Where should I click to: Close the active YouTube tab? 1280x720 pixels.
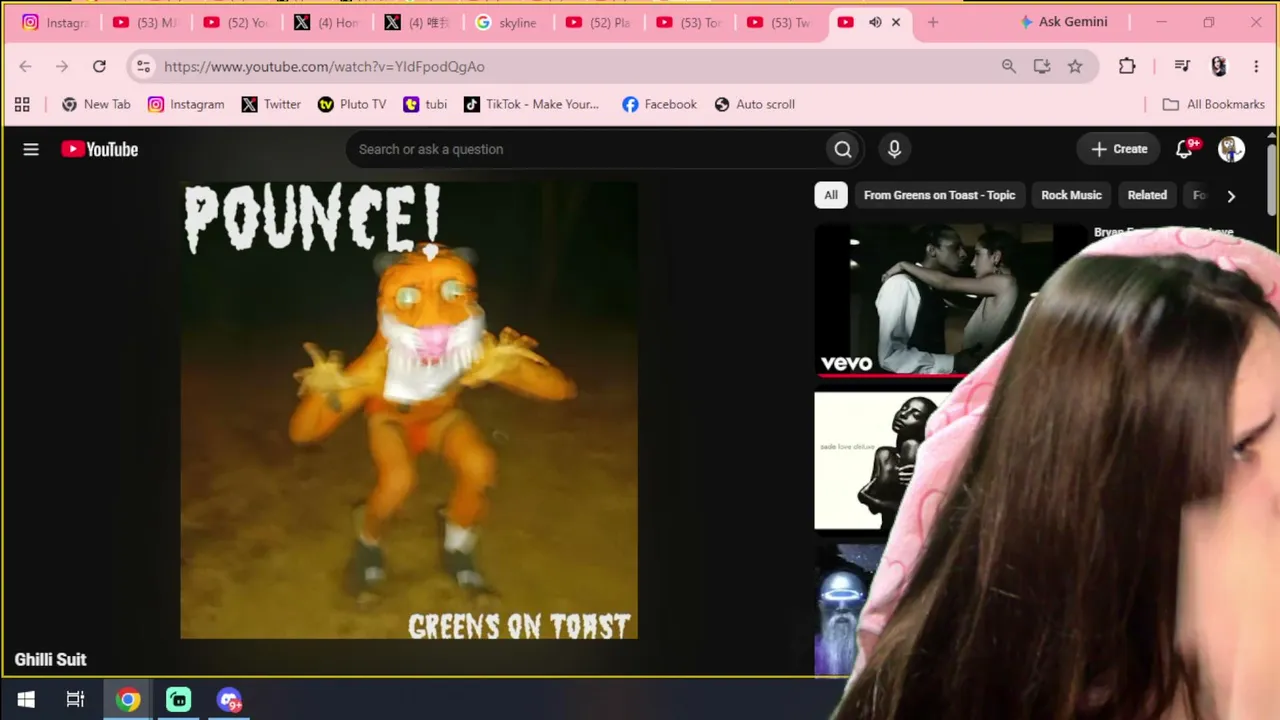[x=896, y=22]
